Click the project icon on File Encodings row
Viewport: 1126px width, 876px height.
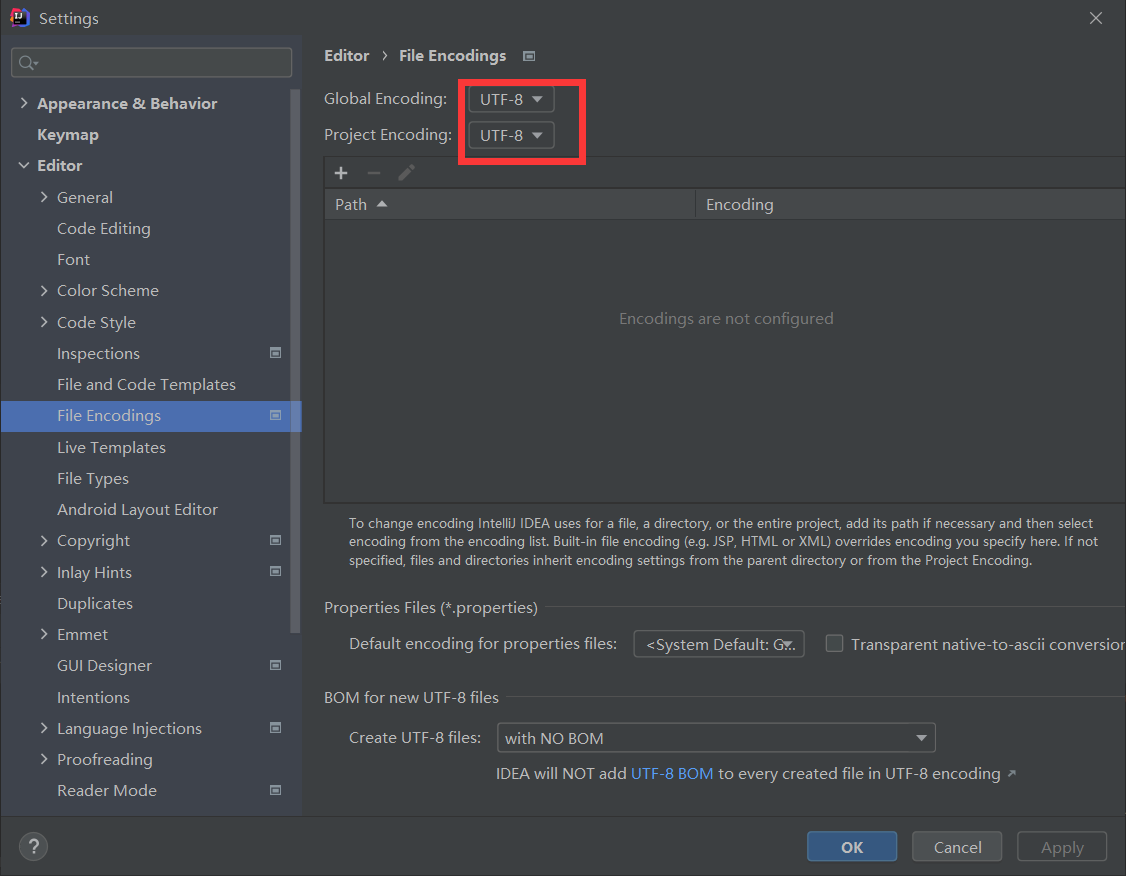(275, 415)
